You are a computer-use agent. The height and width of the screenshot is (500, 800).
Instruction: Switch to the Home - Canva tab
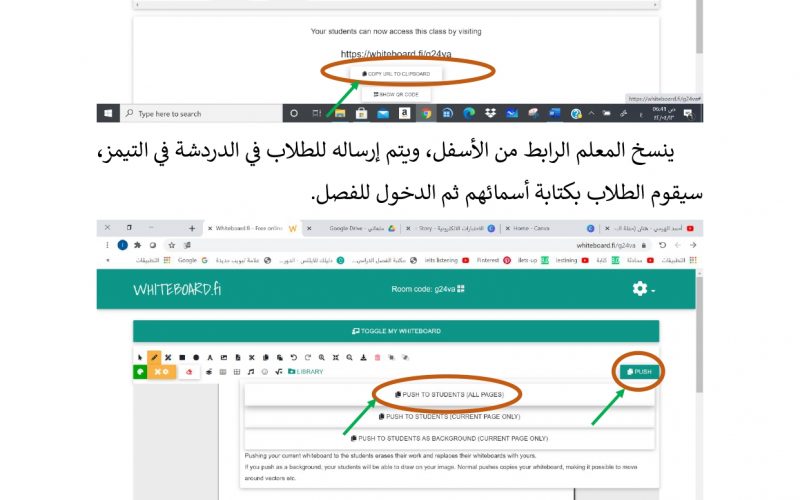(x=550, y=228)
